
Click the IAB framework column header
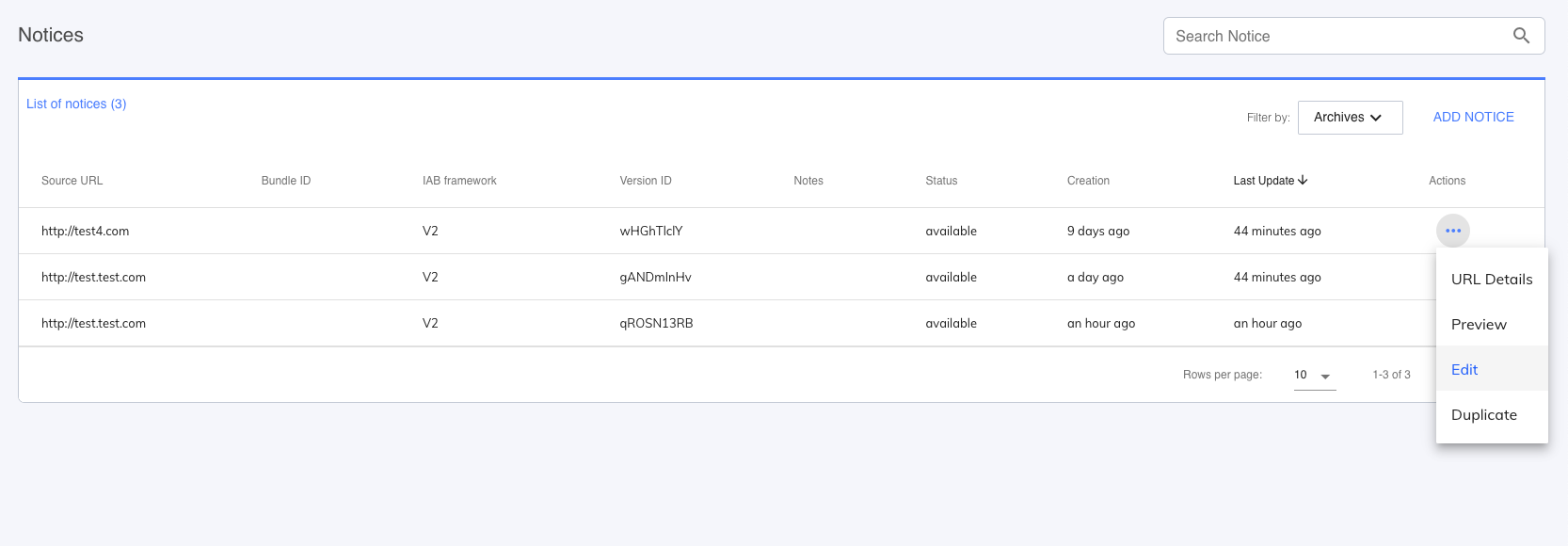click(459, 181)
